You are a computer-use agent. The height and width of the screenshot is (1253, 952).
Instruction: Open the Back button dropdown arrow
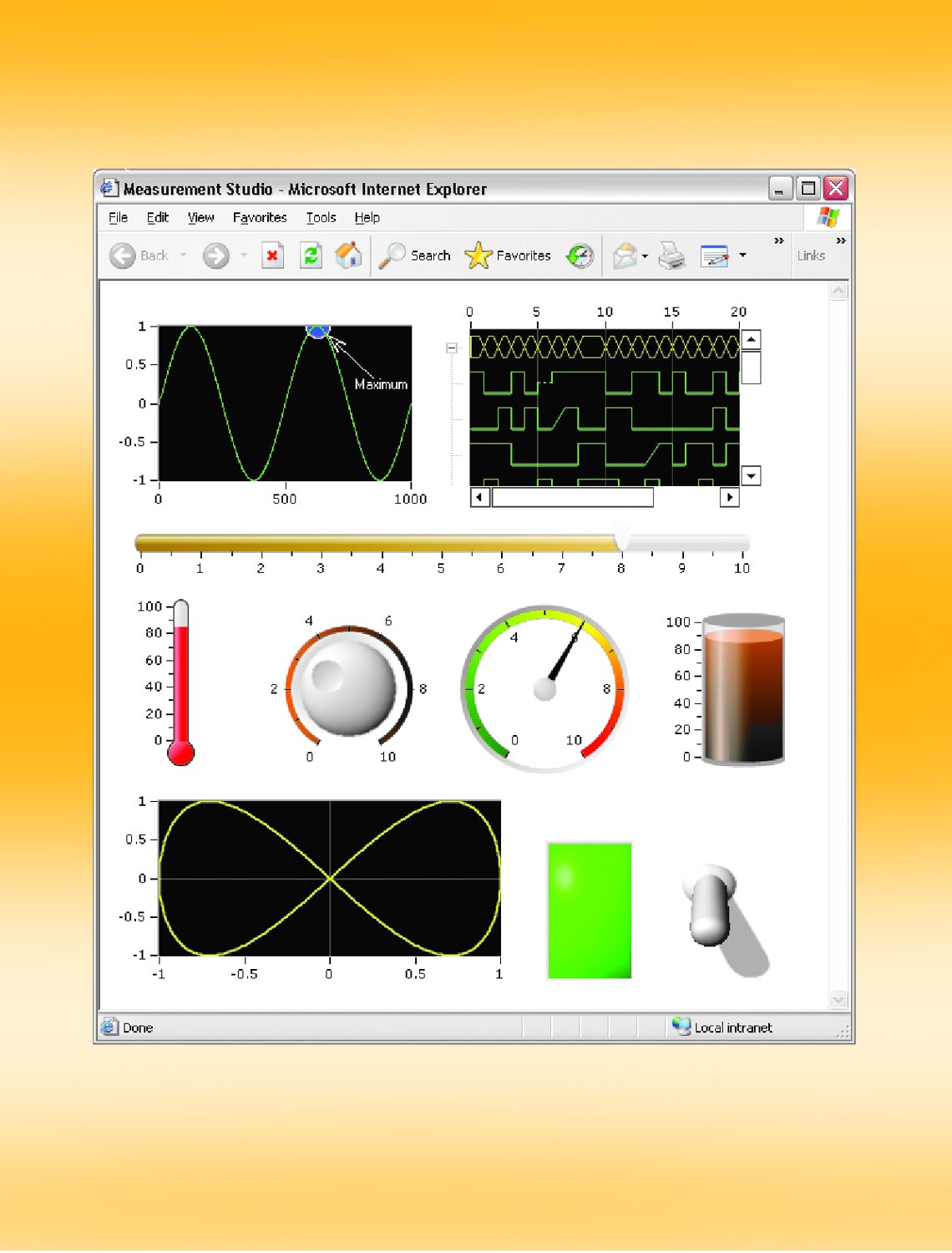coord(185,255)
